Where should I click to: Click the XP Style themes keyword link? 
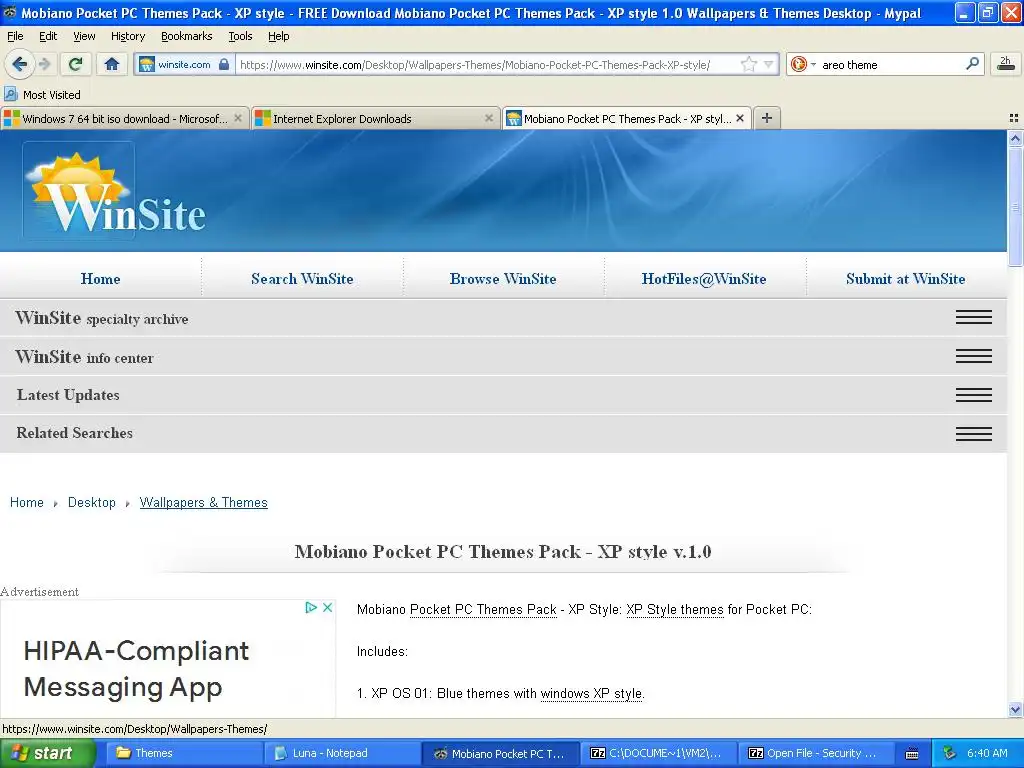[675, 609]
